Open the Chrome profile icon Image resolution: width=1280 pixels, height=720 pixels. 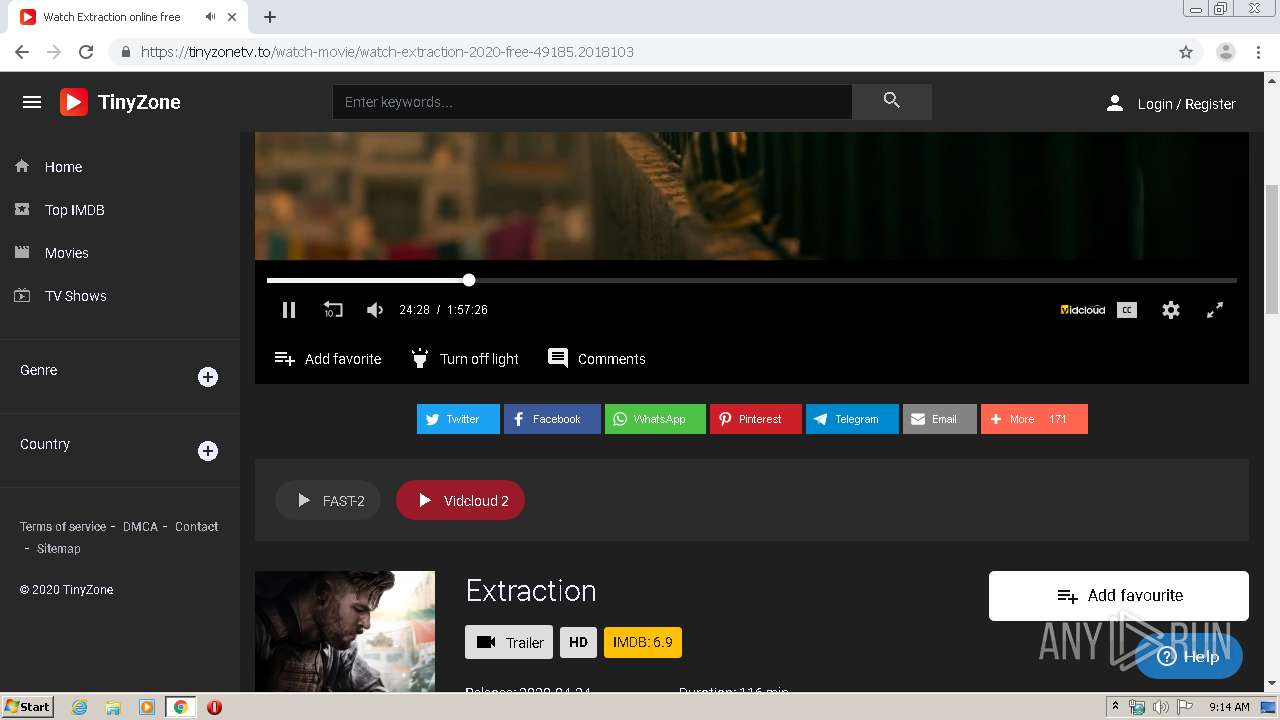[x=1226, y=52]
